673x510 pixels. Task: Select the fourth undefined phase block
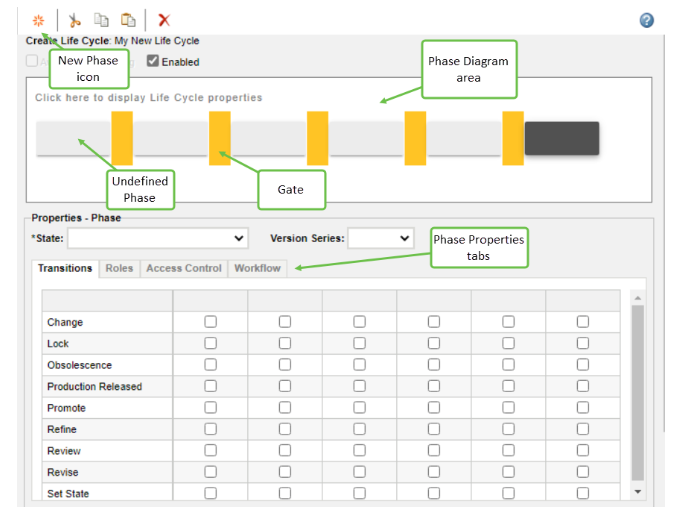pyautogui.click(x=367, y=138)
